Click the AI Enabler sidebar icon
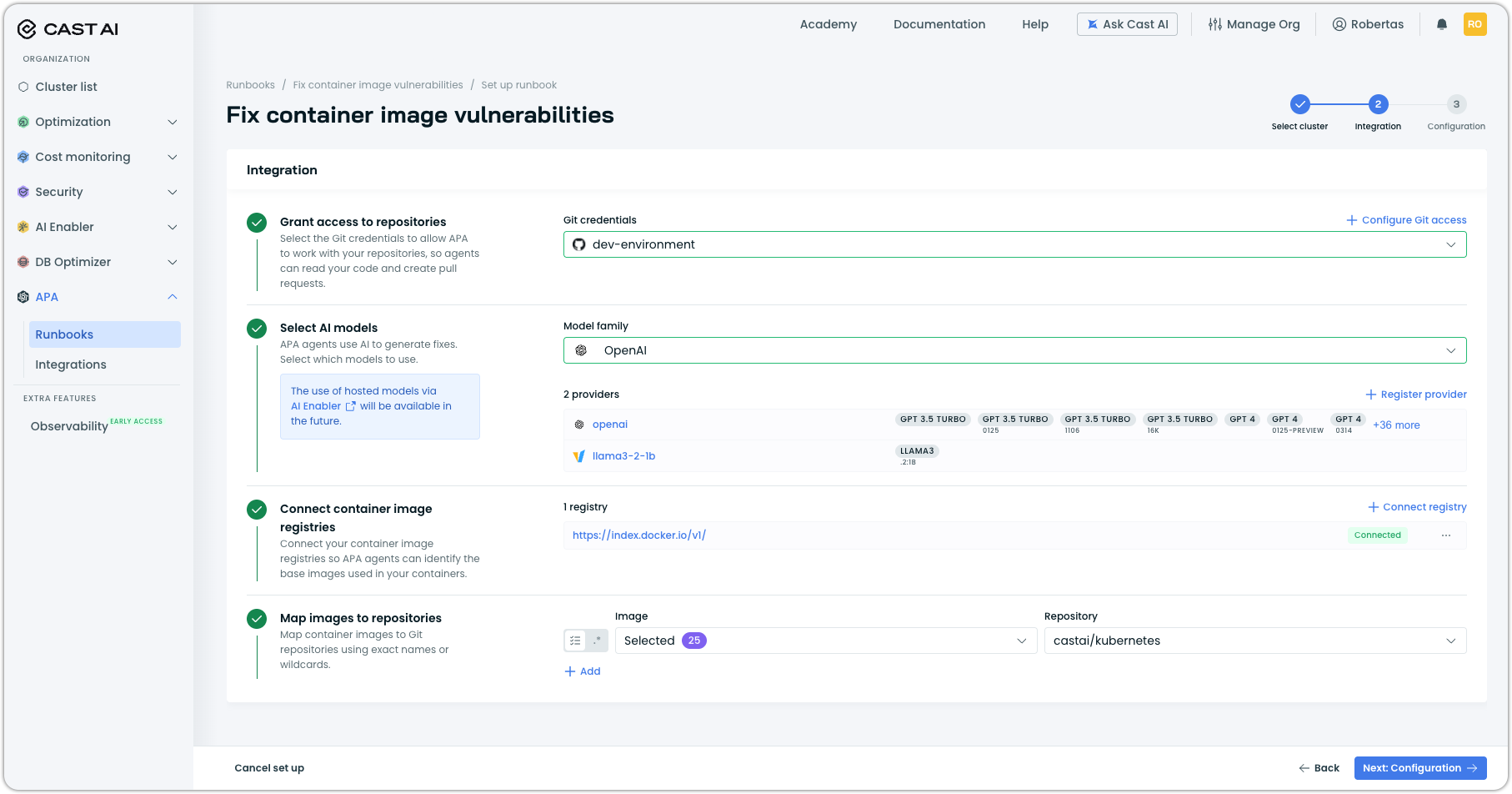 tap(23, 227)
